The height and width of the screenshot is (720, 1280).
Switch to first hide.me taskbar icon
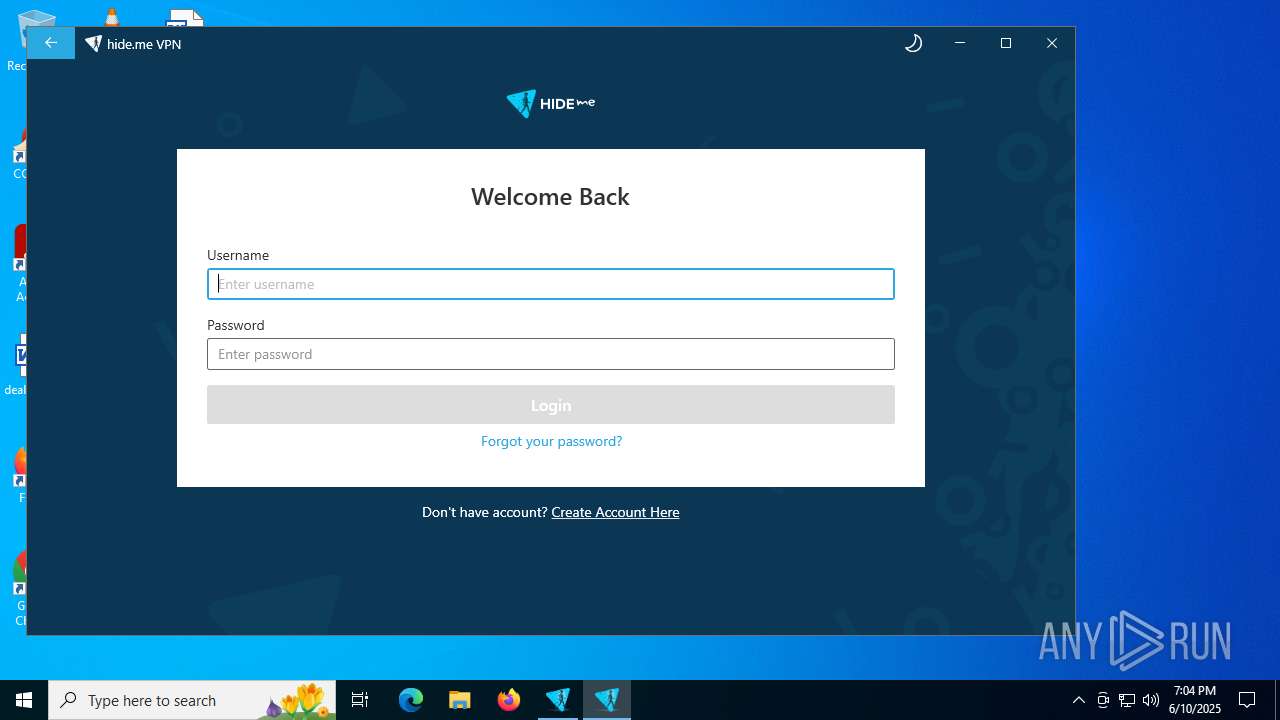558,700
